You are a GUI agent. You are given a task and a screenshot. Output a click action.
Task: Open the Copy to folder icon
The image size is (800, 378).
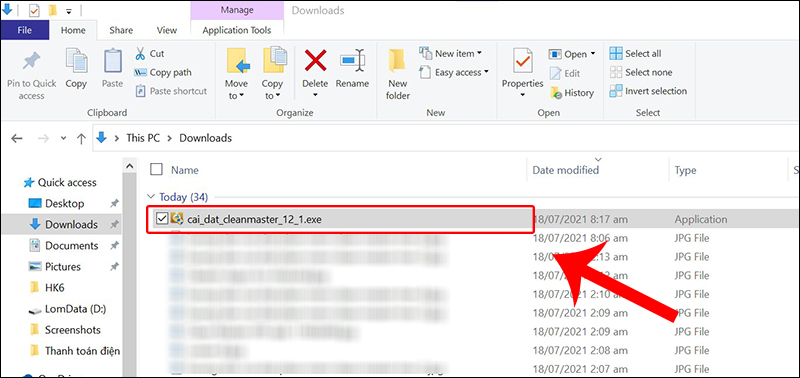click(274, 61)
